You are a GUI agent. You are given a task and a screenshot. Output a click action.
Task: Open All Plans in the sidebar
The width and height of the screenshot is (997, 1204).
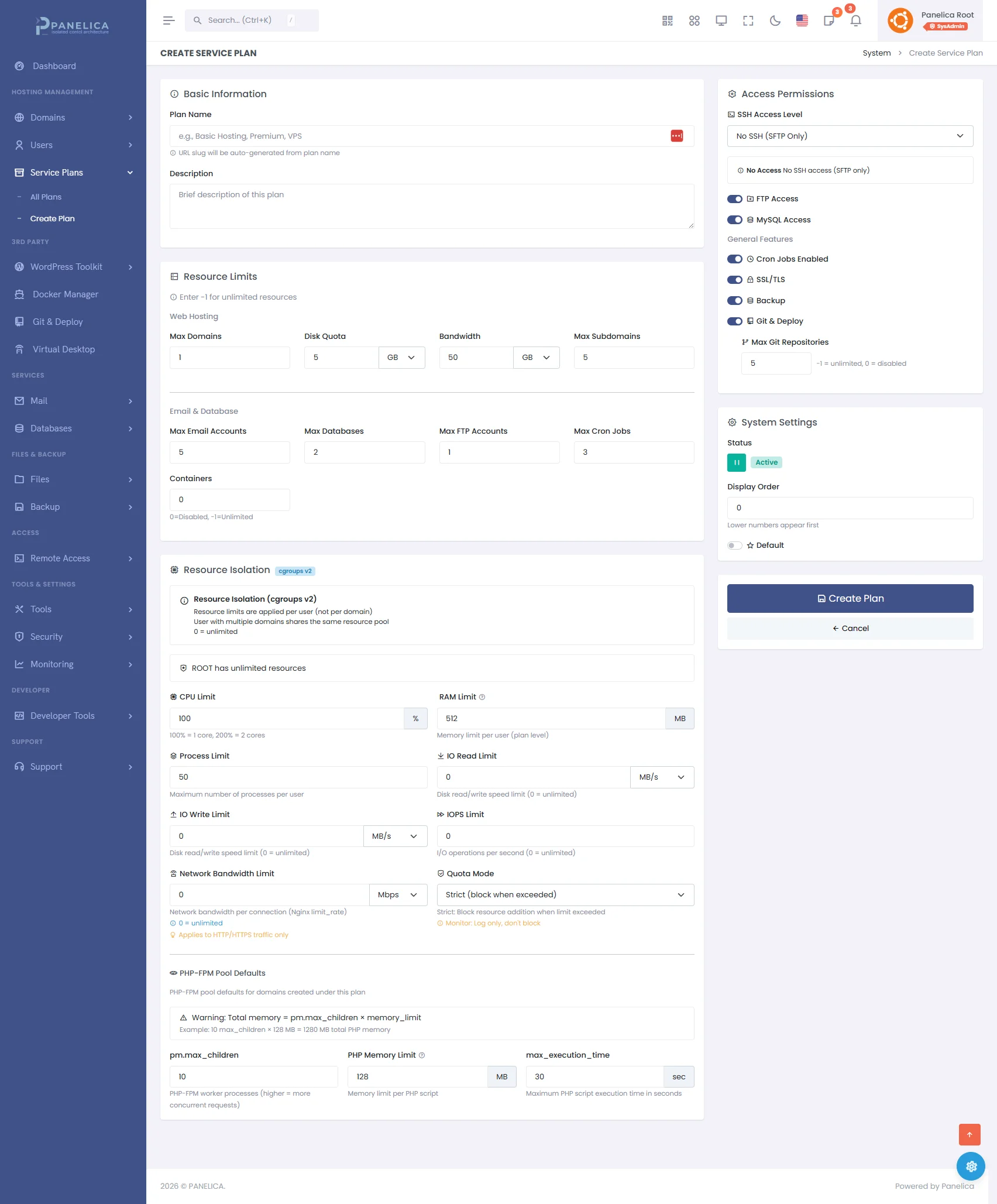(x=46, y=197)
